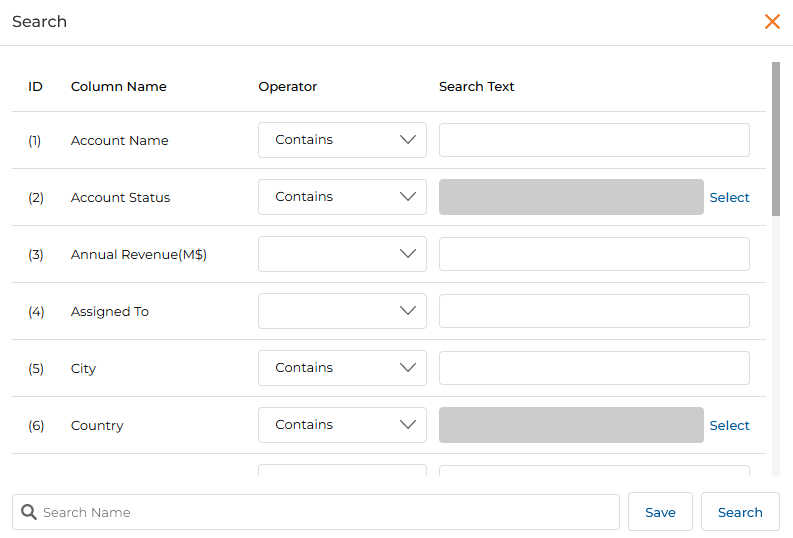Click the Account Status row label

(120, 198)
